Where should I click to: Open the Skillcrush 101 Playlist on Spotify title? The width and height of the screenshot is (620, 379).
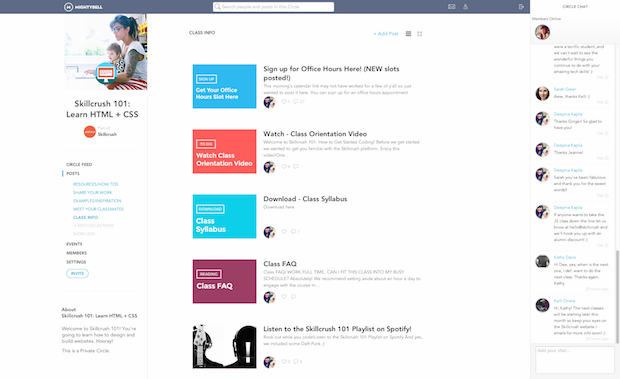click(x=337, y=329)
